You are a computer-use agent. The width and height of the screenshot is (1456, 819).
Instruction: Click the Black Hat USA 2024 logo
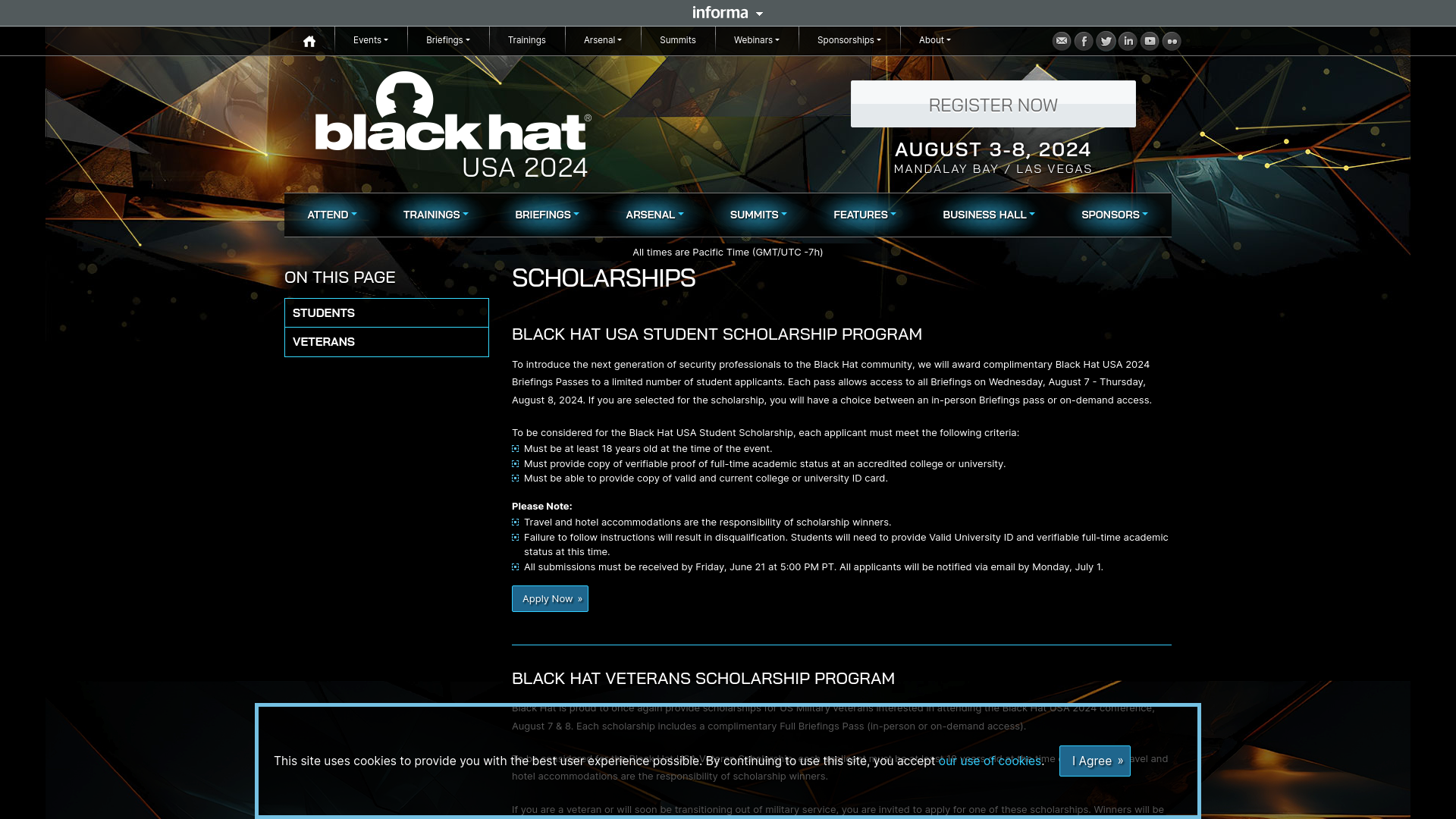tap(453, 125)
